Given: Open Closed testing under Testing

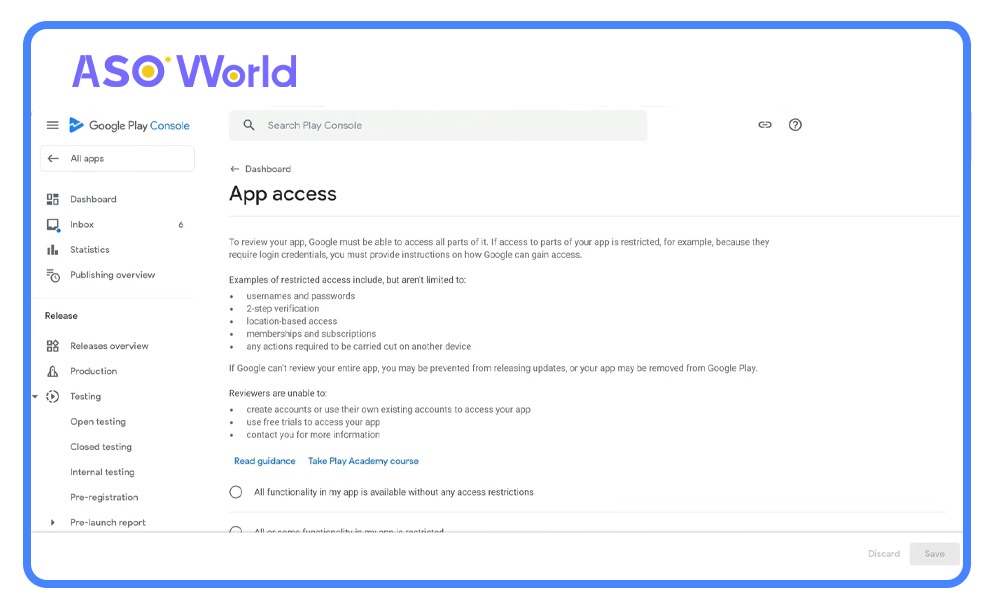Looking at the screenshot, I should [x=101, y=447].
